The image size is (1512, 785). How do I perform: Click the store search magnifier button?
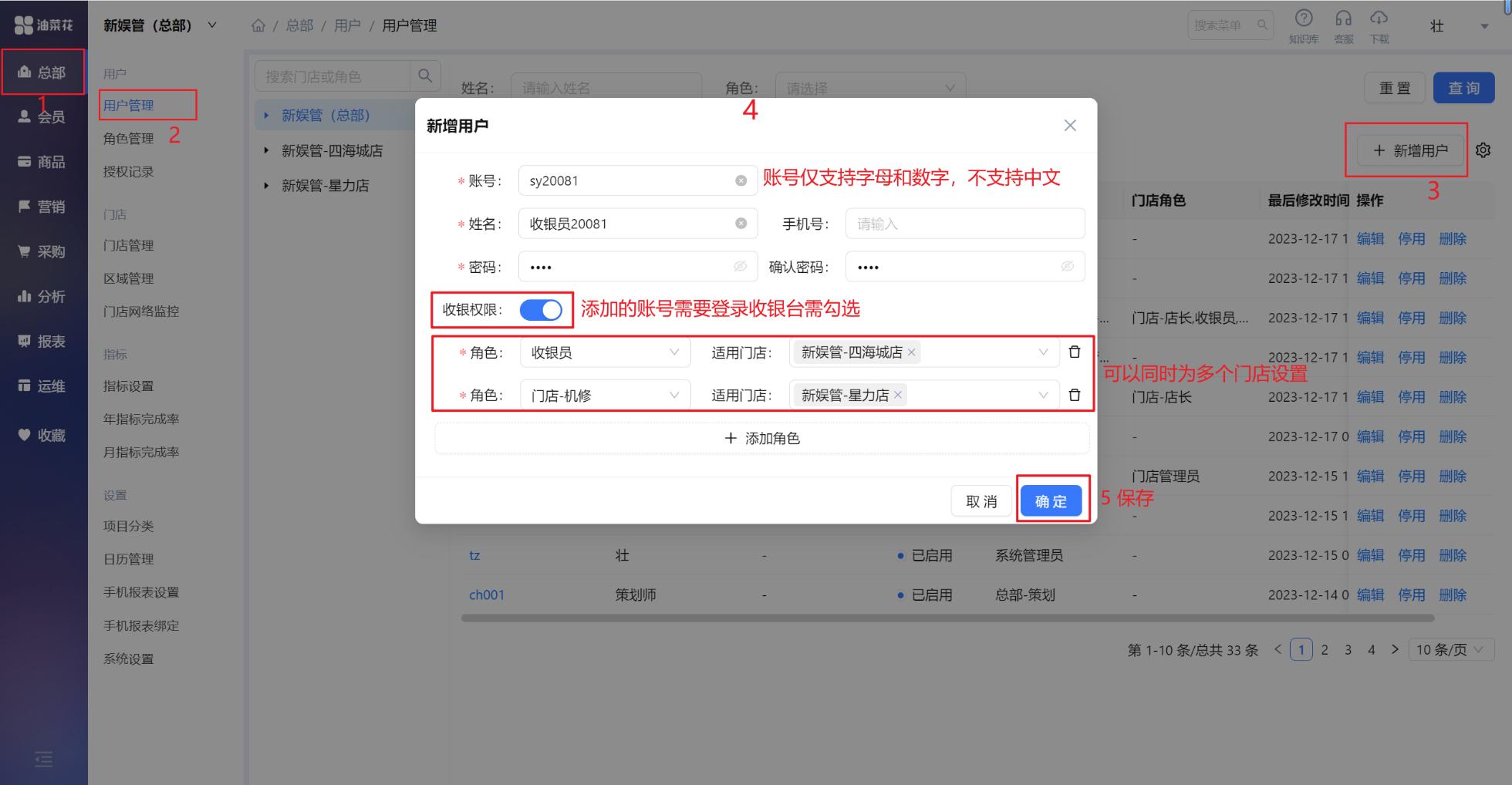click(425, 76)
